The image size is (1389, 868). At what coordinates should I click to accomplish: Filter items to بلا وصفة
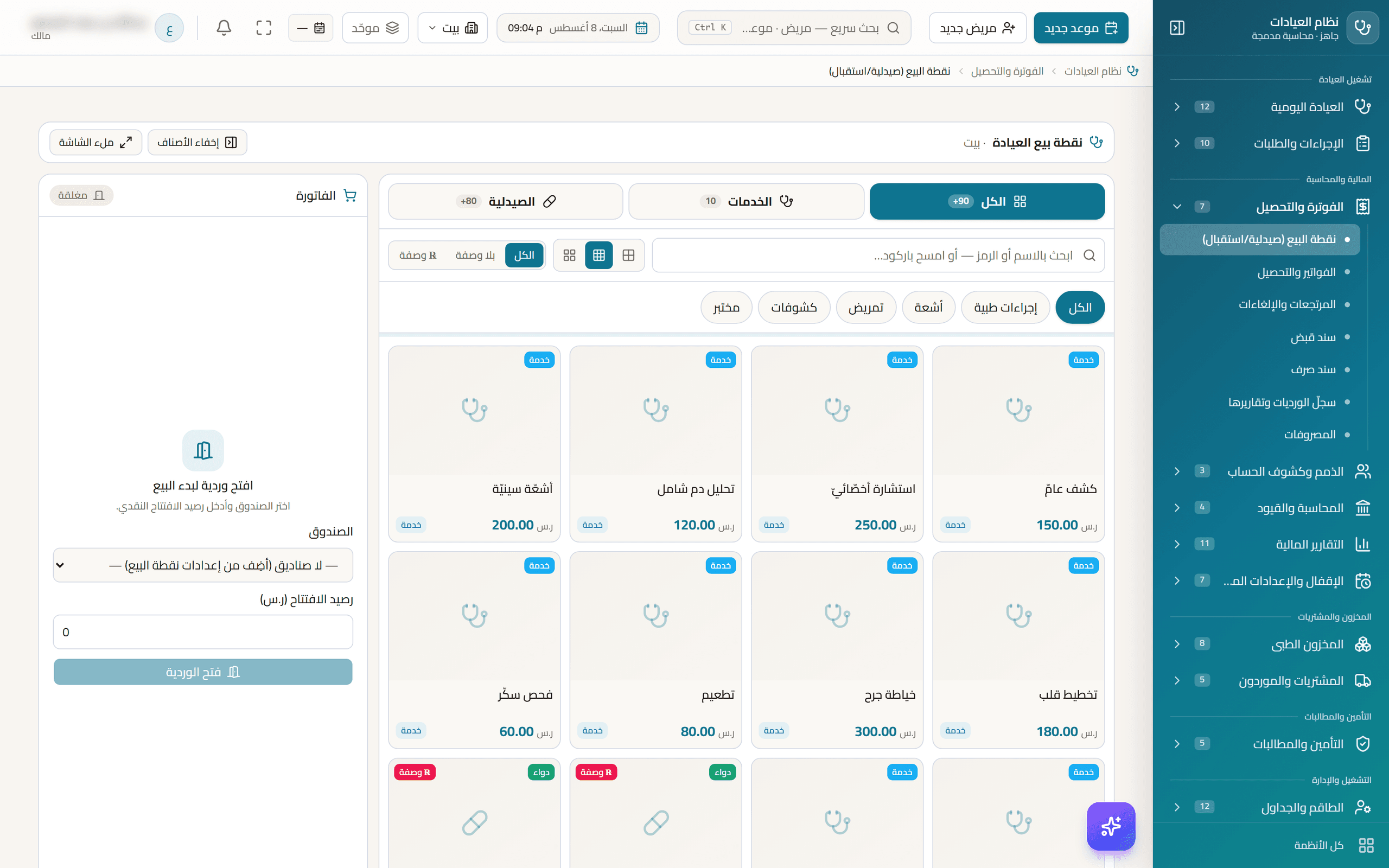pyautogui.click(x=475, y=256)
